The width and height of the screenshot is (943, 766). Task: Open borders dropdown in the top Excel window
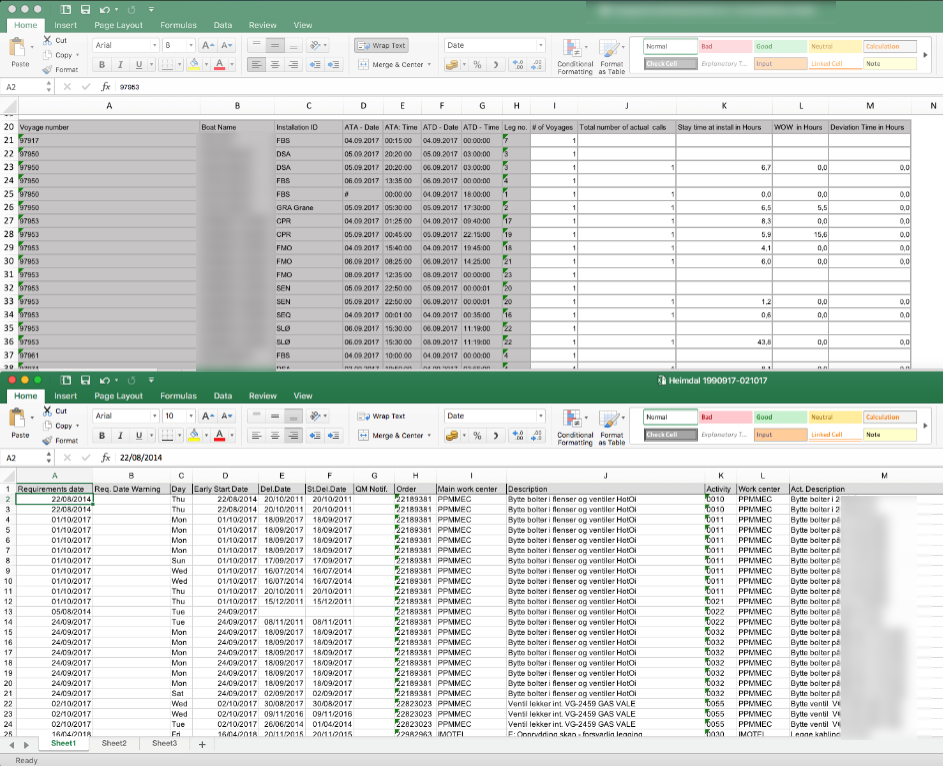pos(179,64)
